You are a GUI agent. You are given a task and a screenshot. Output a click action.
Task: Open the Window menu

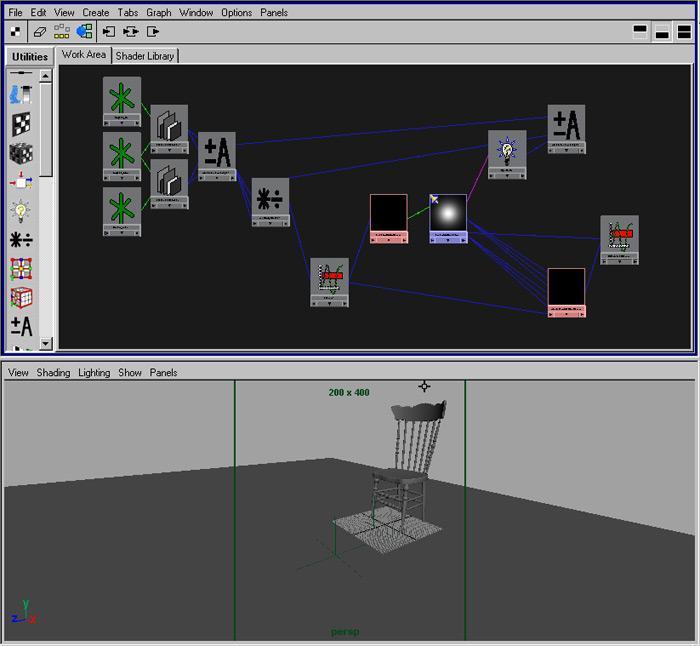196,13
